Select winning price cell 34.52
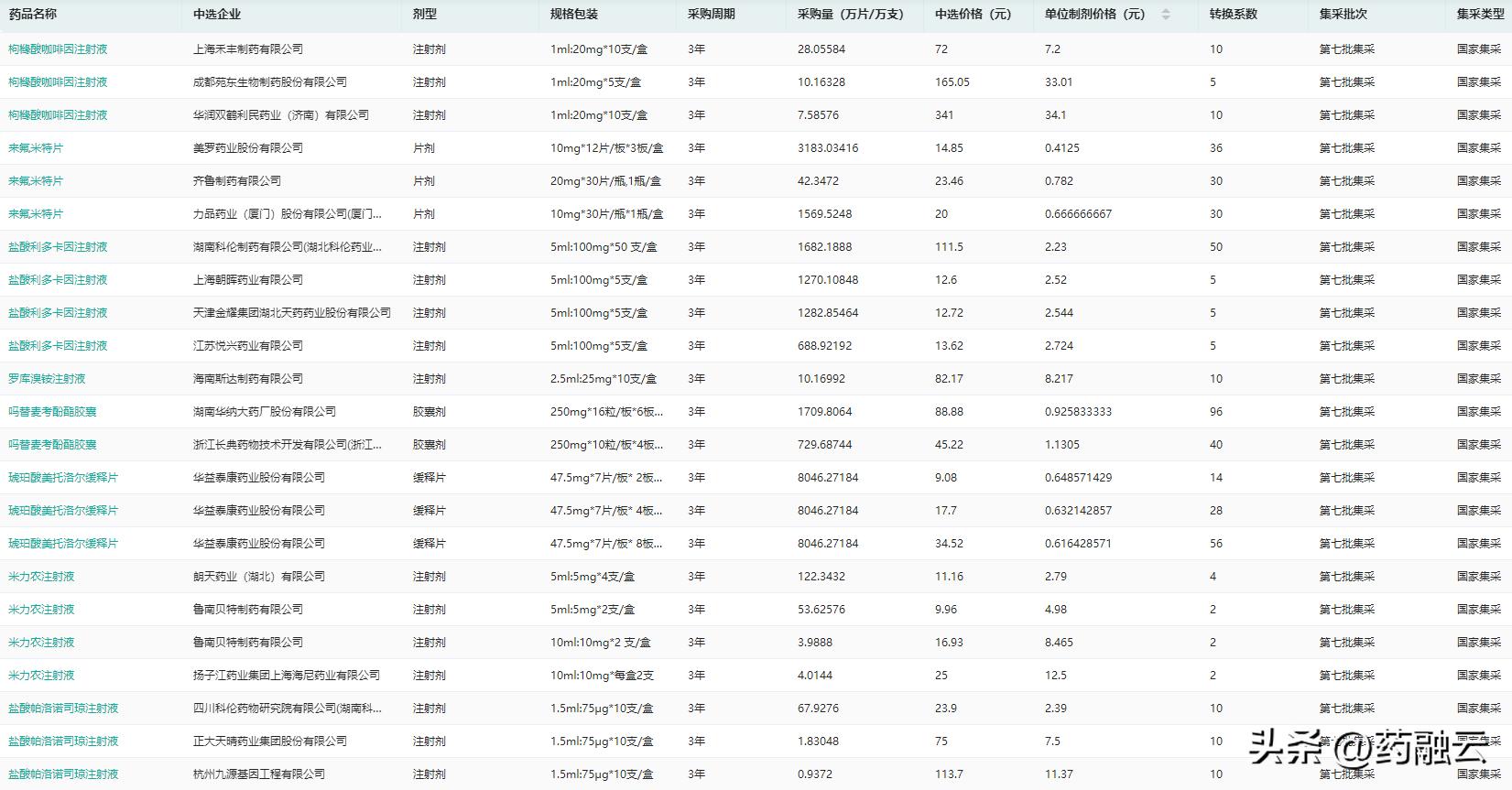 [x=950, y=544]
